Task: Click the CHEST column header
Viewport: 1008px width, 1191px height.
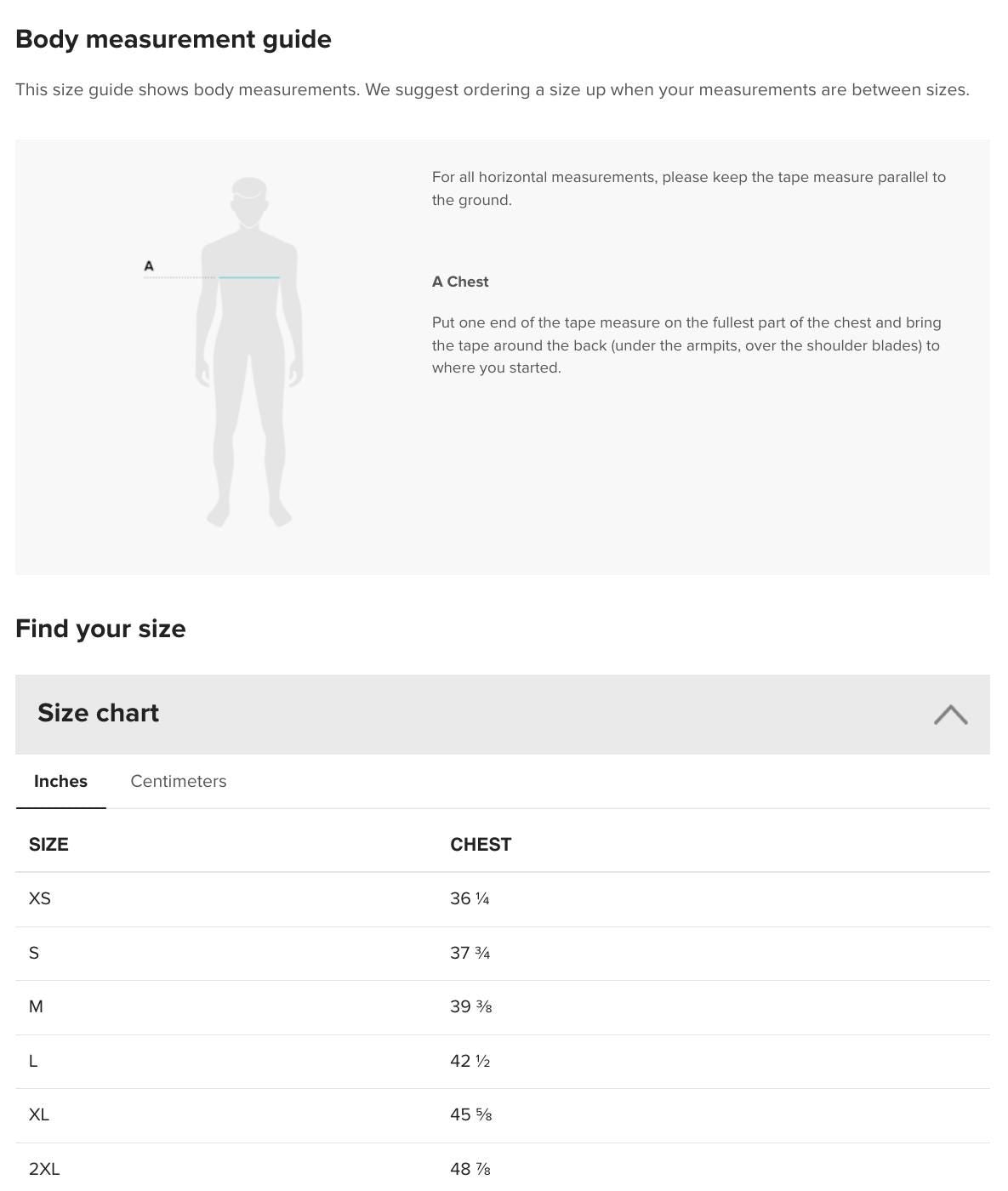Action: click(481, 845)
